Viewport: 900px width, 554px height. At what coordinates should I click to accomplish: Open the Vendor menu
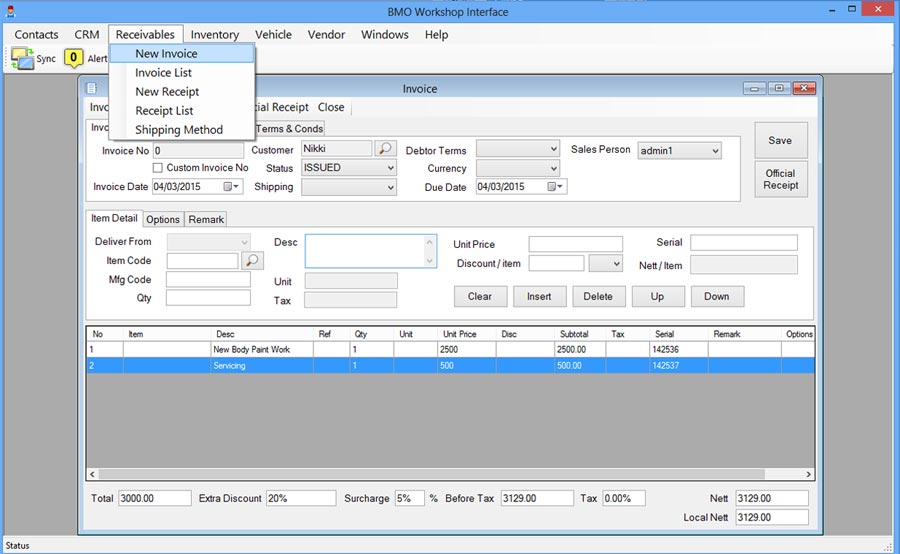click(x=326, y=34)
